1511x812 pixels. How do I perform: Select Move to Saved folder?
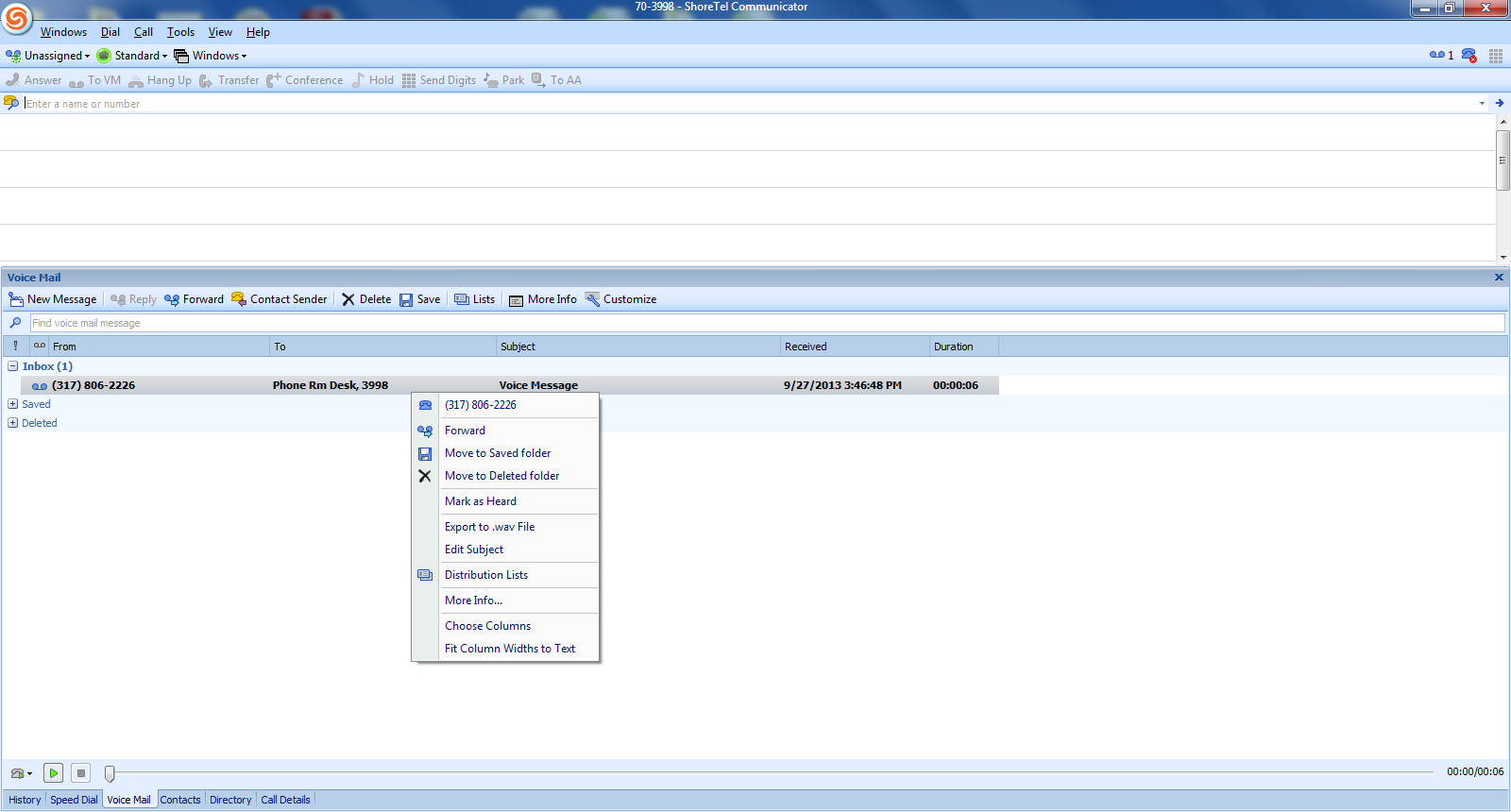(x=505, y=453)
